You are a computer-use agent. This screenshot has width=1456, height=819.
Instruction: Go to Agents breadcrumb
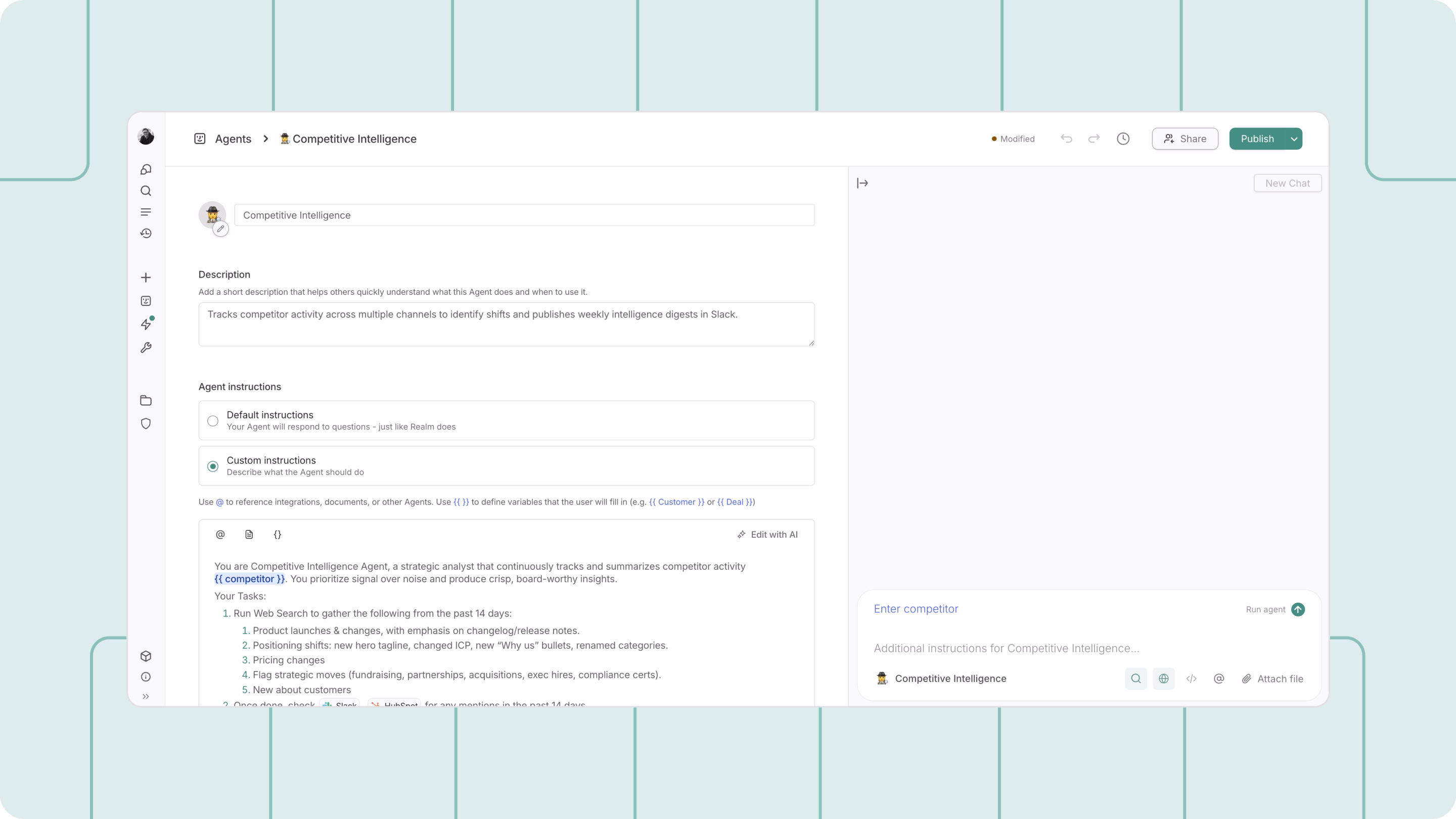point(233,139)
